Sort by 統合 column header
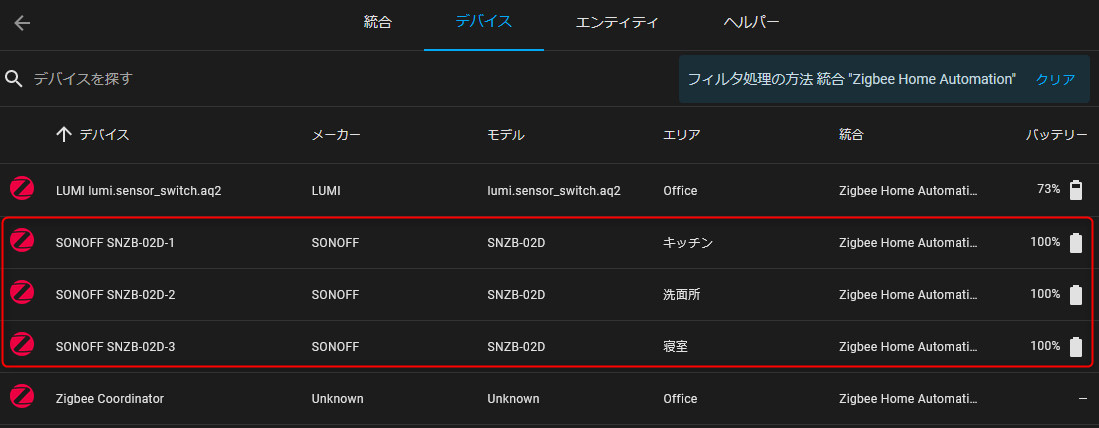The height and width of the screenshot is (428, 1099). (x=851, y=135)
